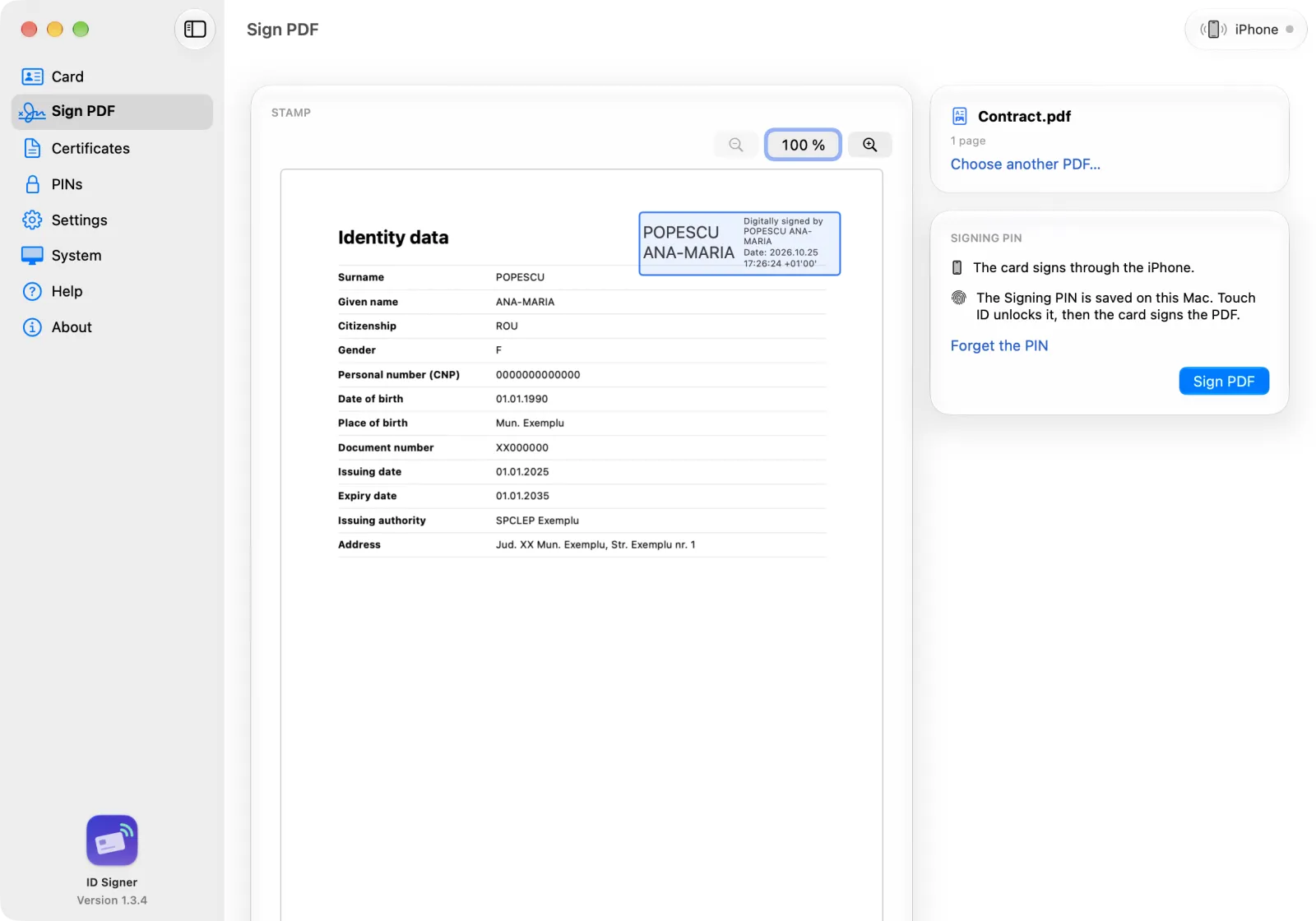1316x921 pixels.
Task: Show the About page
Action: (x=112, y=327)
